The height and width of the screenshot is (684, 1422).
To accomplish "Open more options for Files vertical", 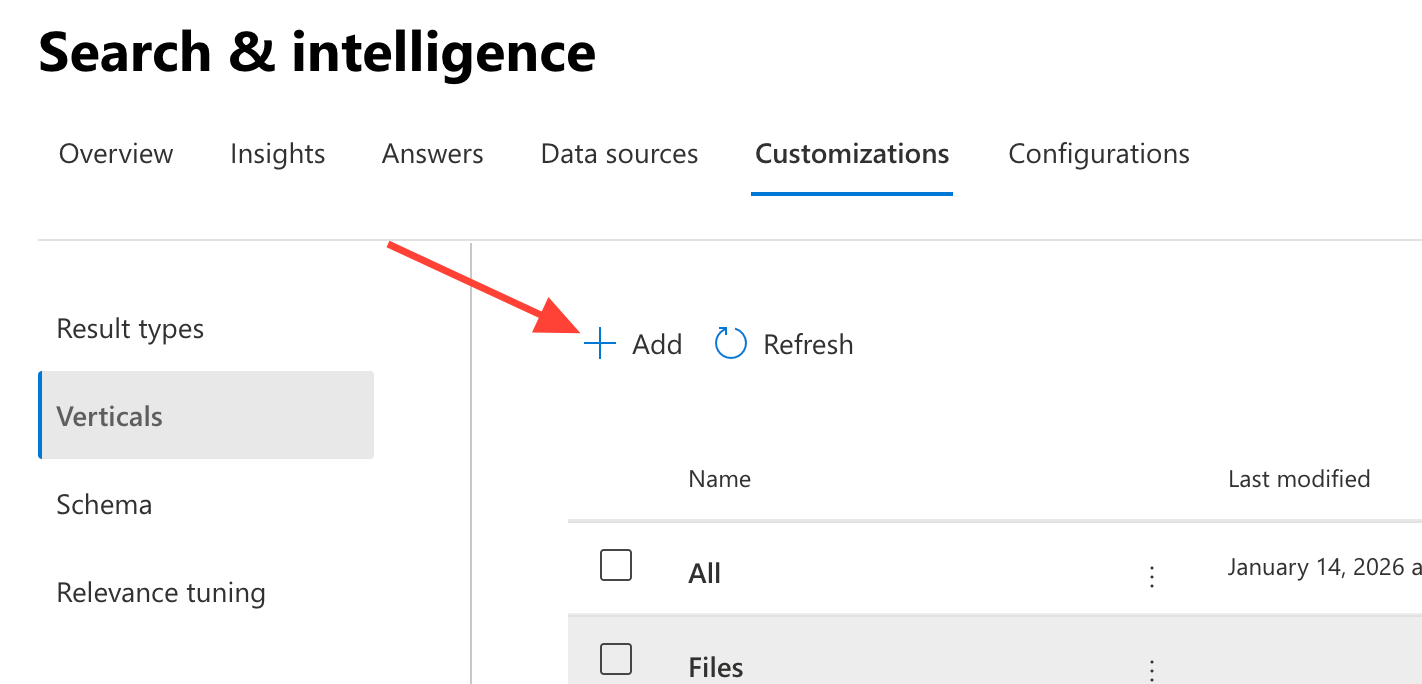I will (1152, 669).
